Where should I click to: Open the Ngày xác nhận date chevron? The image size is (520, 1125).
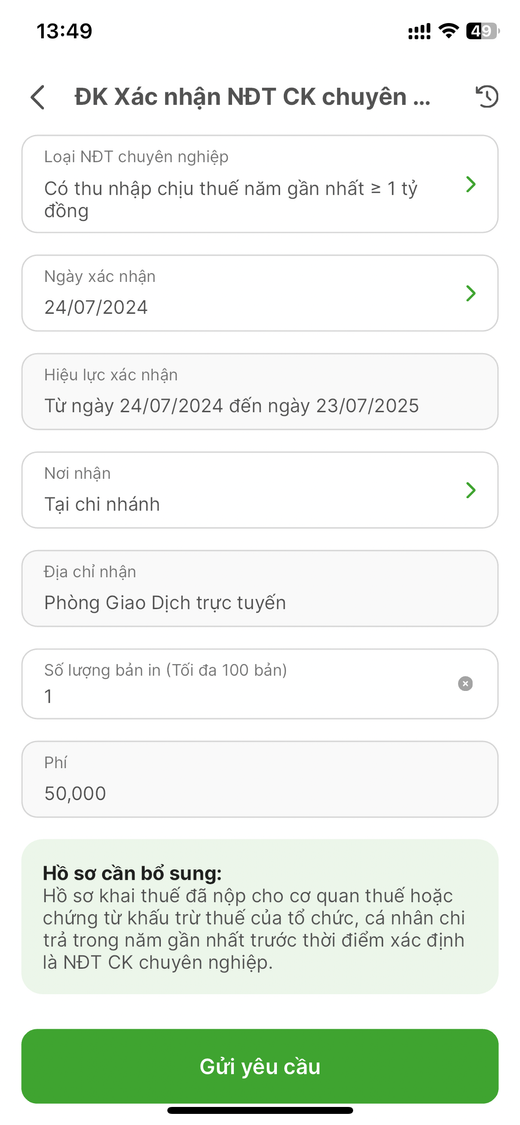(471, 293)
